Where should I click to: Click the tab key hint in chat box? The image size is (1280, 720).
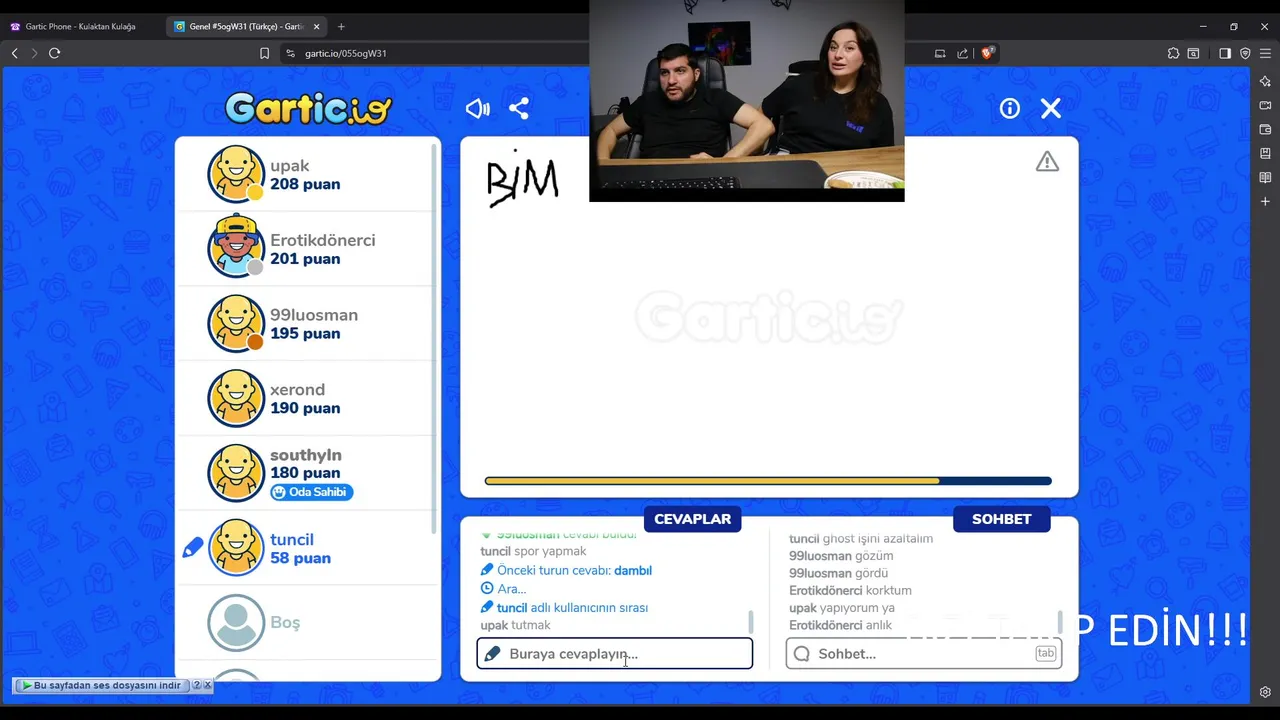pyautogui.click(x=1045, y=653)
